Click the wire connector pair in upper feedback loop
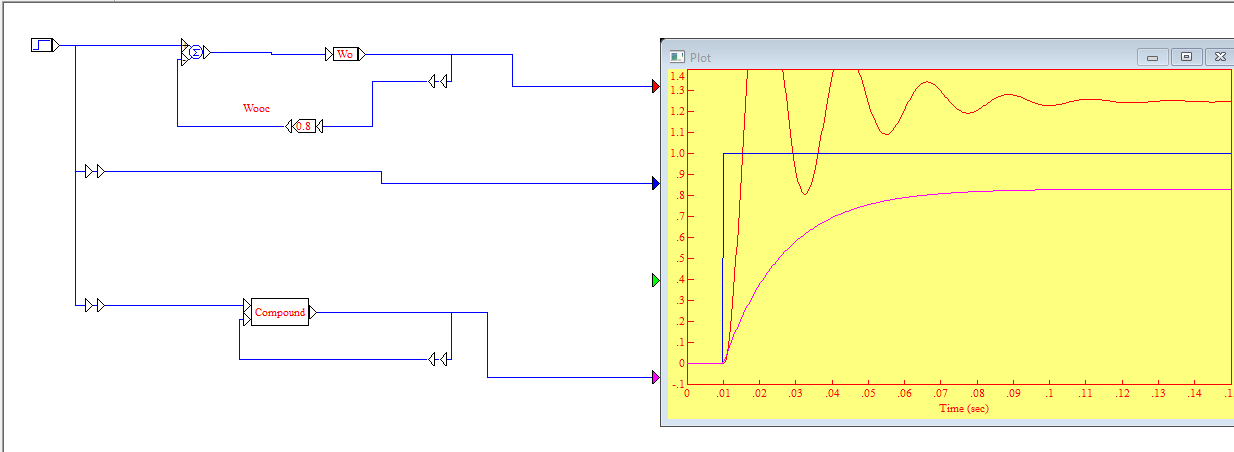 [437, 81]
